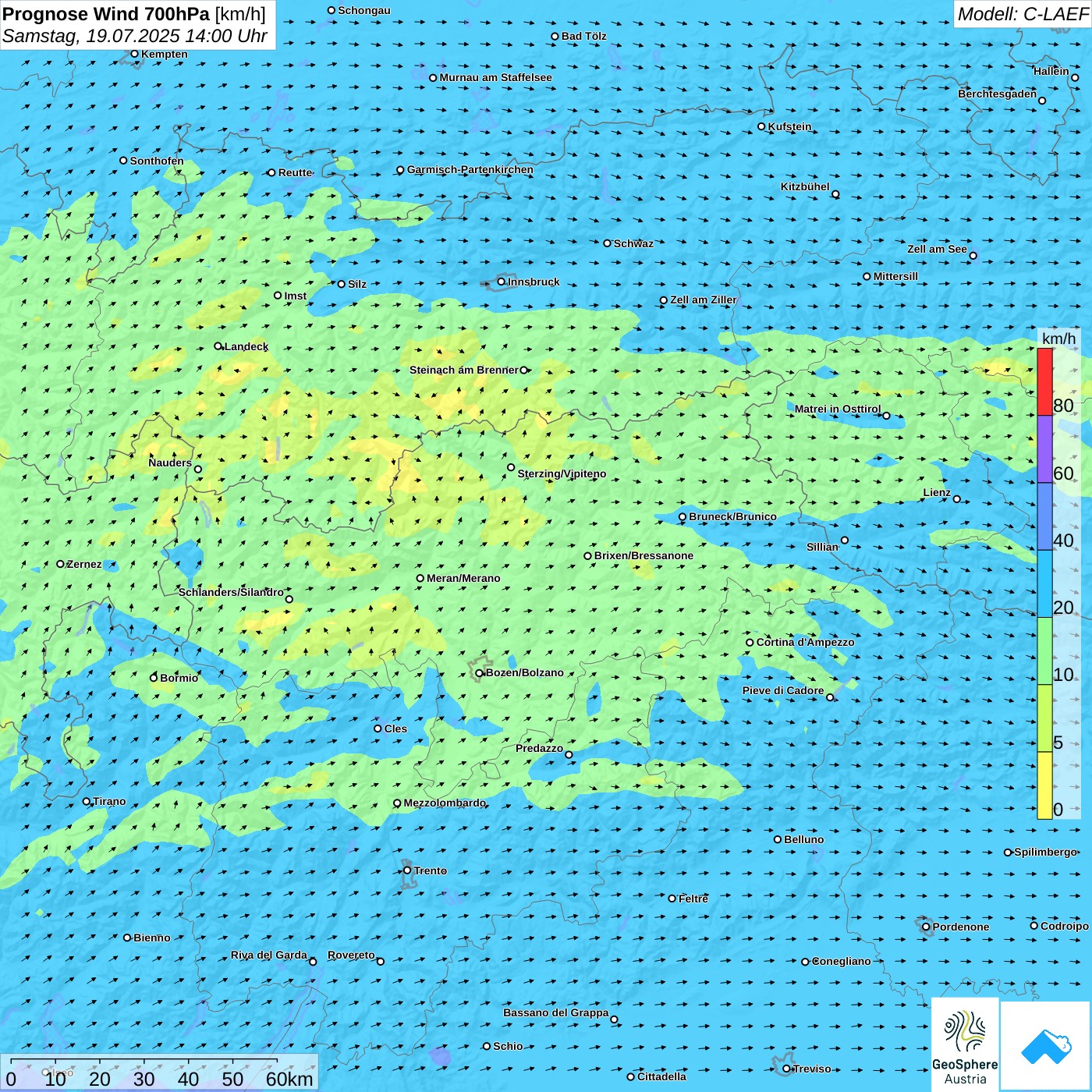Image resolution: width=1092 pixels, height=1092 pixels.
Task: Click the Zell am See label
Action: [937, 249]
